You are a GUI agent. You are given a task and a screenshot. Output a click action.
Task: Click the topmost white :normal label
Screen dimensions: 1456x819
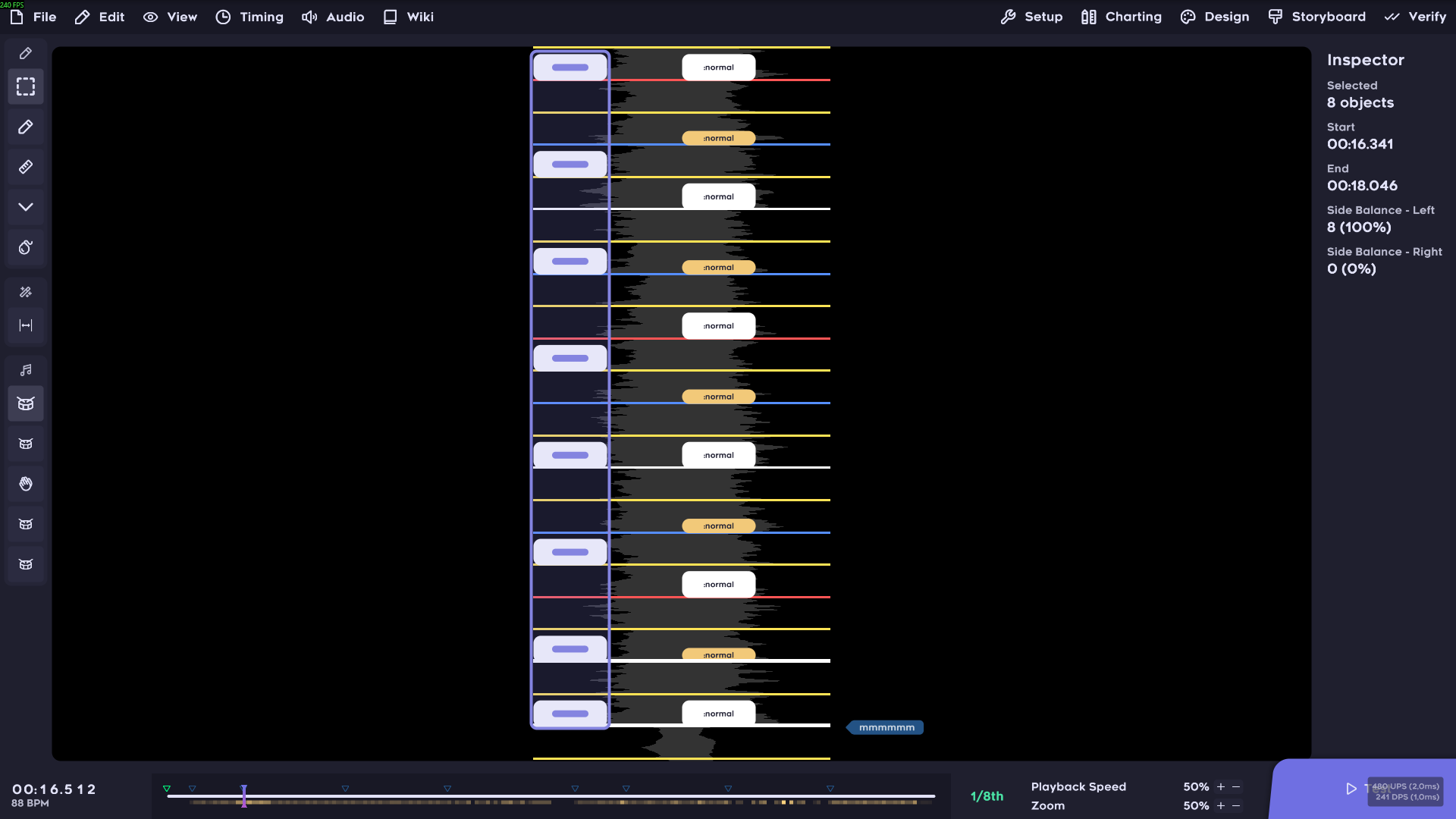coord(719,67)
